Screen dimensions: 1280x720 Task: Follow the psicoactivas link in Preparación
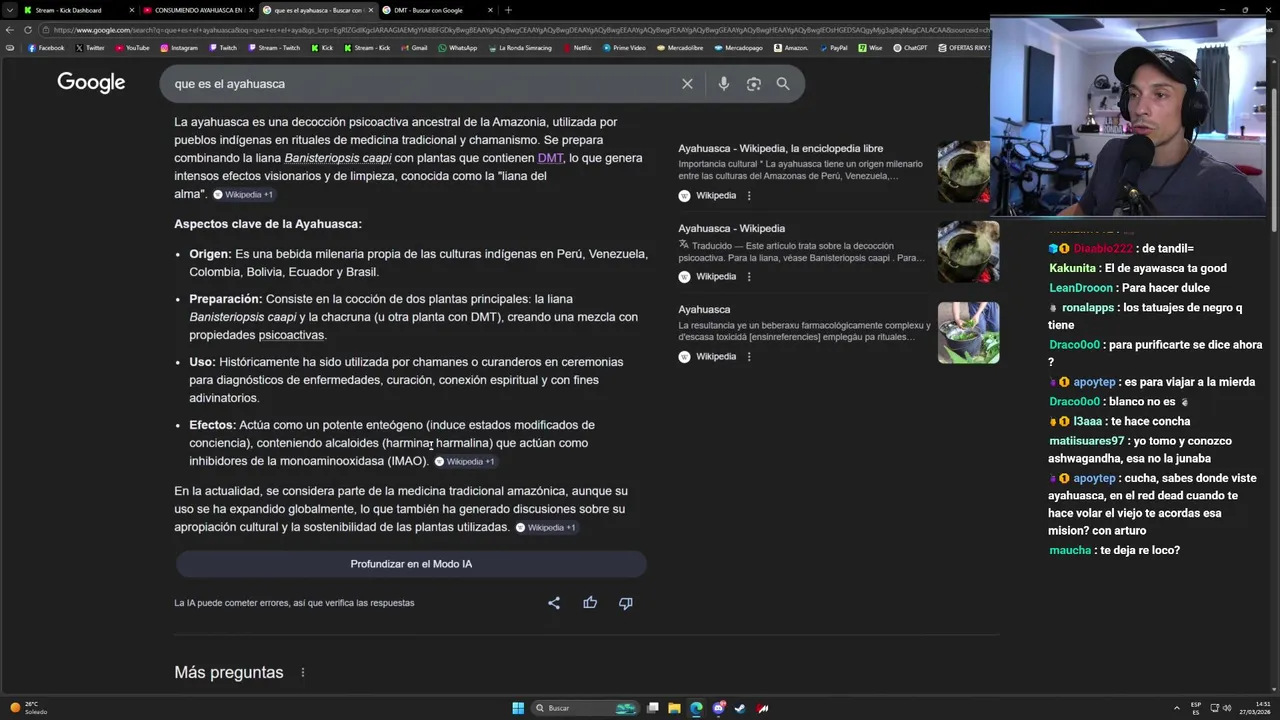[x=291, y=335]
